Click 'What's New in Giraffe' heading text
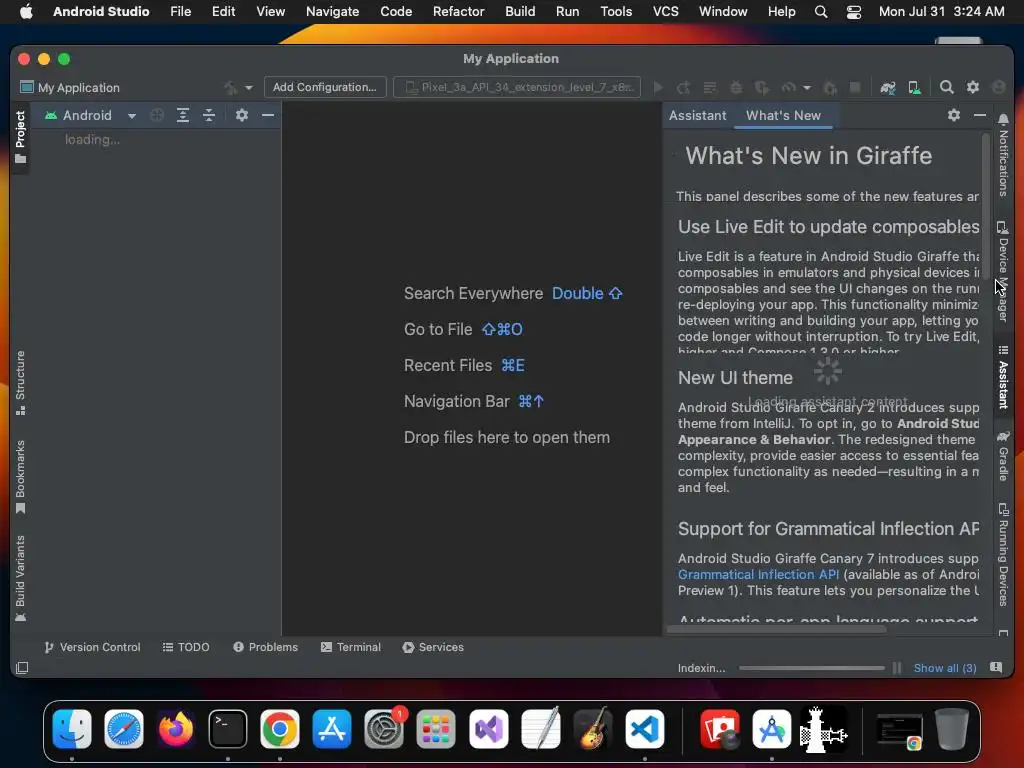This screenshot has width=1024, height=768. click(808, 156)
